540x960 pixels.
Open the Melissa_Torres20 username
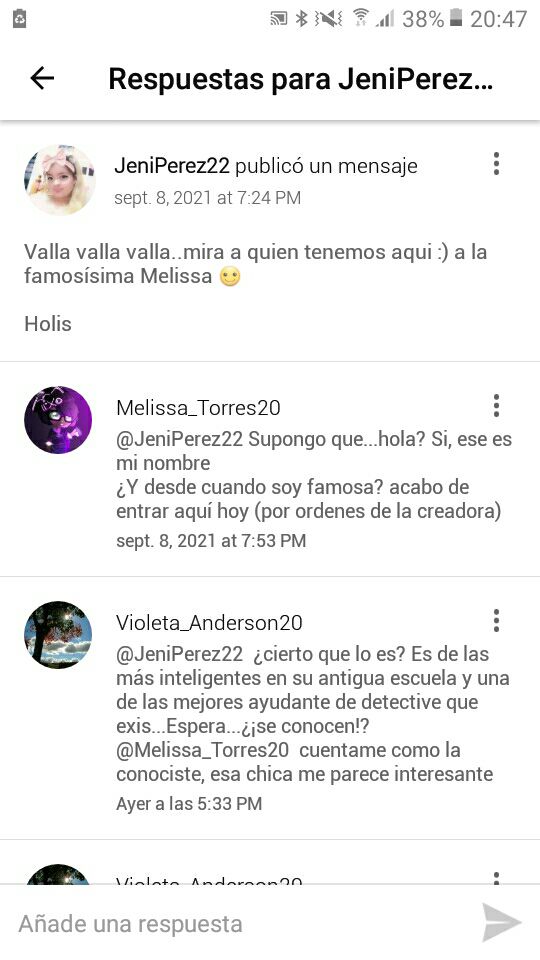coord(198,408)
